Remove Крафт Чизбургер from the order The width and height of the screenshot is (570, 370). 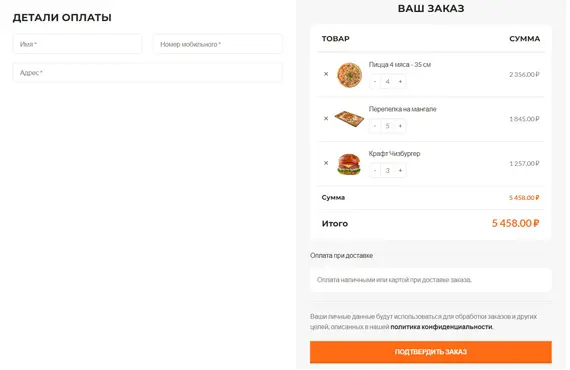click(x=326, y=163)
